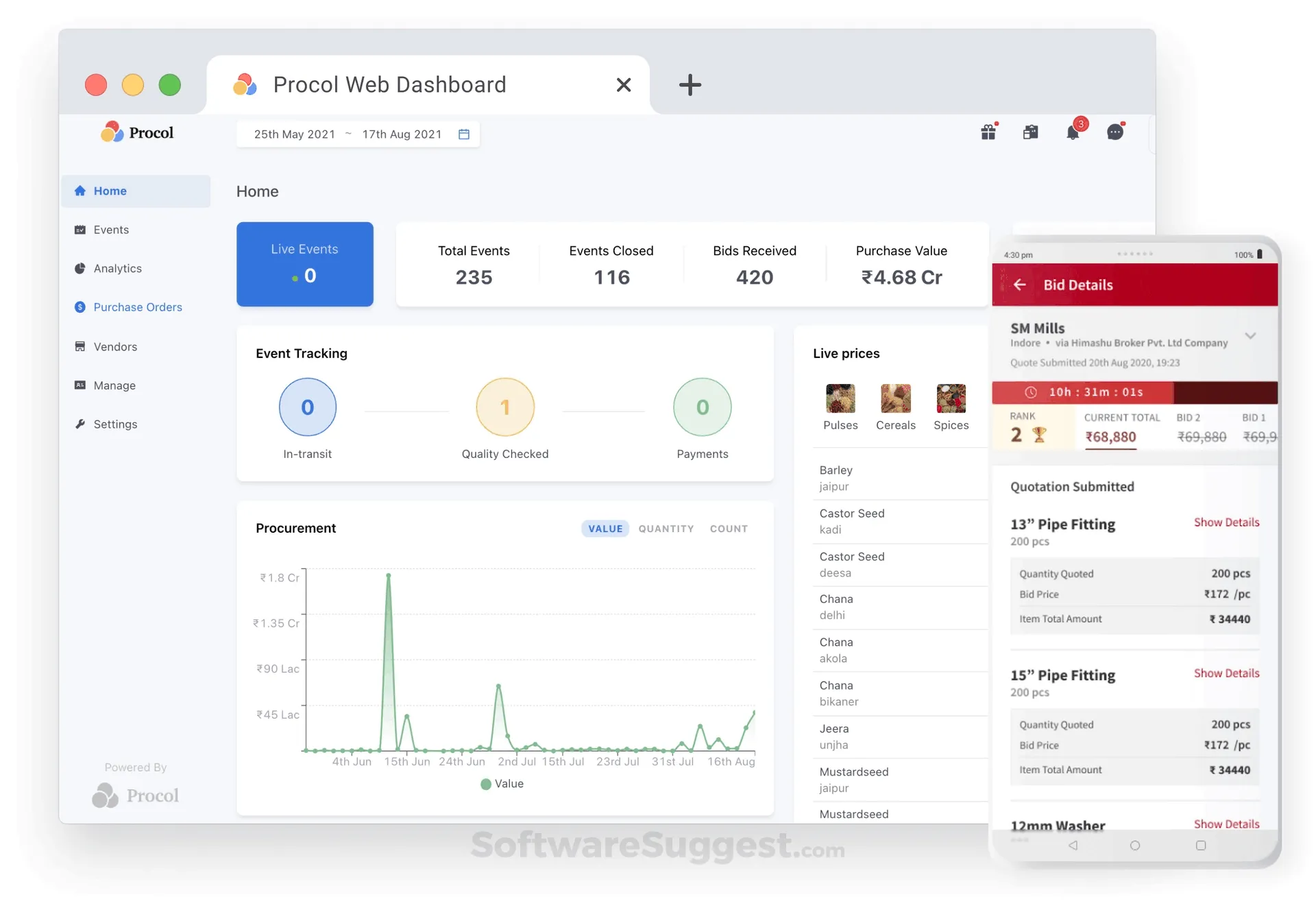This screenshot has height=912, width=1316.
Task: Open Analytics in the sidebar
Action: tap(117, 269)
